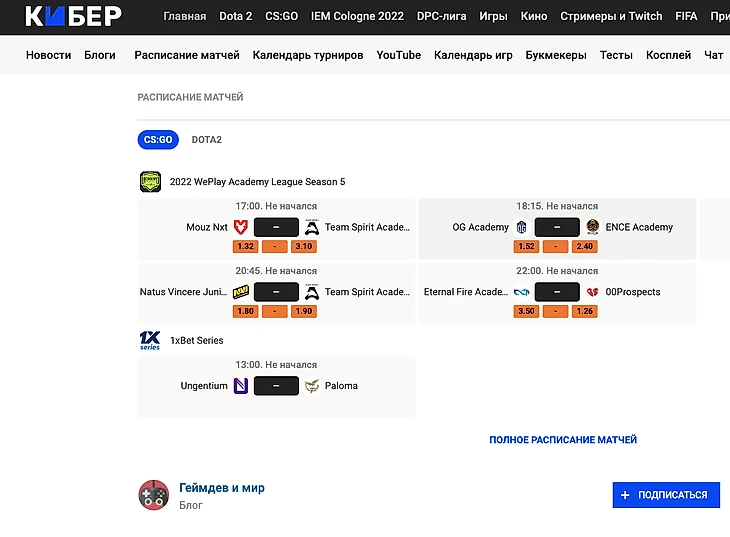The height and width of the screenshot is (537, 730).
Task: Click the 1.90 odds button
Action: click(304, 311)
